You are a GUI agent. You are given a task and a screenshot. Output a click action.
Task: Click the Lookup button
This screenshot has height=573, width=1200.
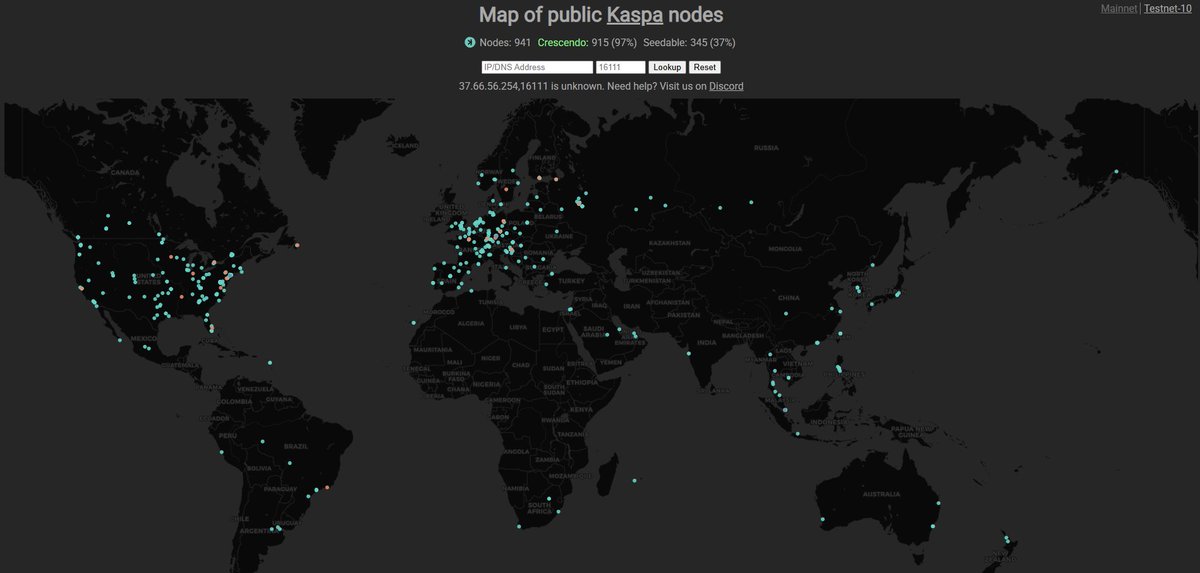click(x=667, y=67)
